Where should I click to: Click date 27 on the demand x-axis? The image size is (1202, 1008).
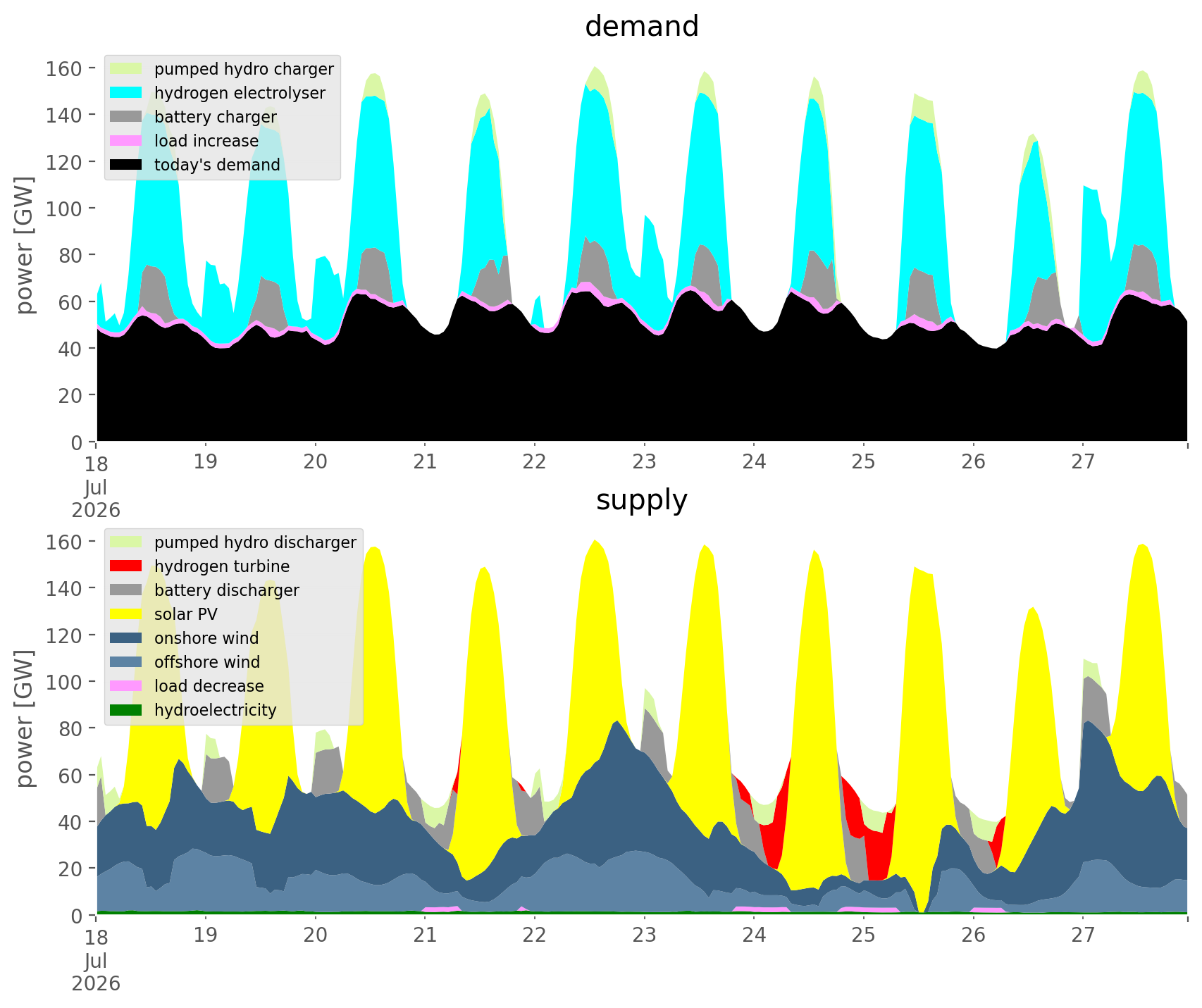[1083, 462]
